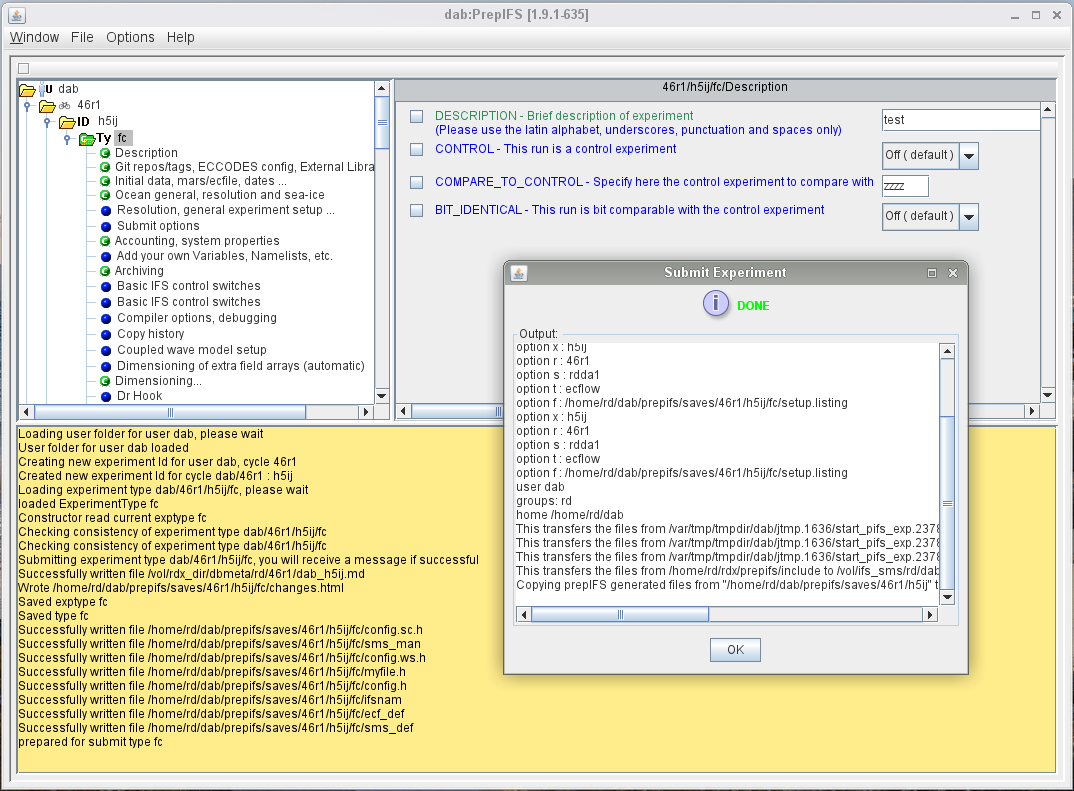Screen dimensions: 1074x791
Task: Click the output line 'home /home/rd/dab'
Action: (x=570, y=514)
